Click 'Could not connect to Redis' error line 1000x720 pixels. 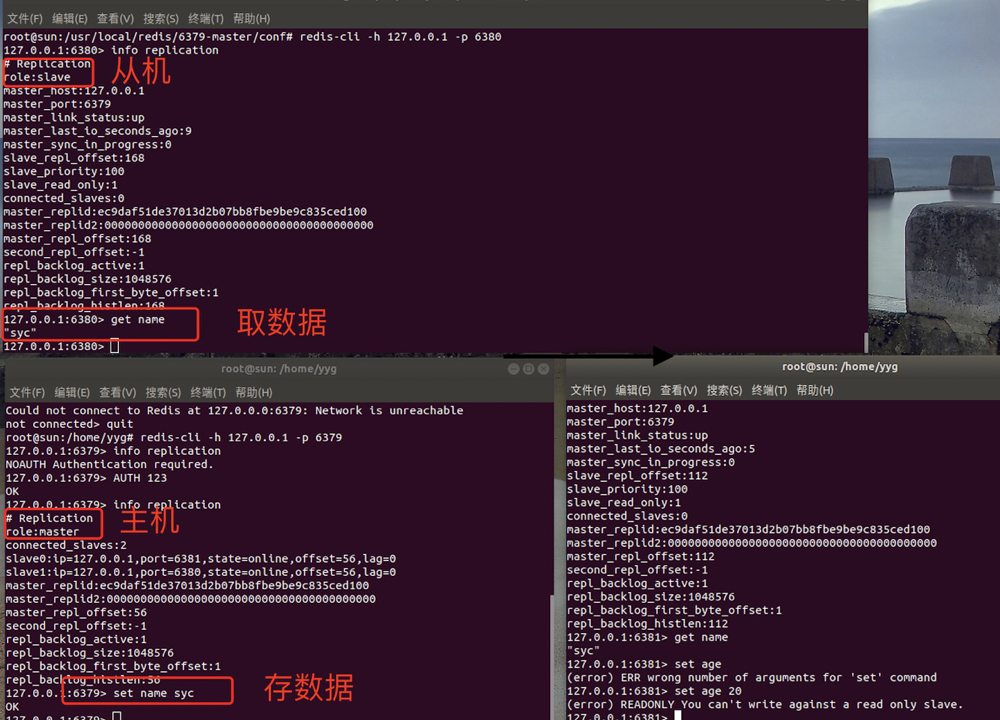click(x=235, y=410)
